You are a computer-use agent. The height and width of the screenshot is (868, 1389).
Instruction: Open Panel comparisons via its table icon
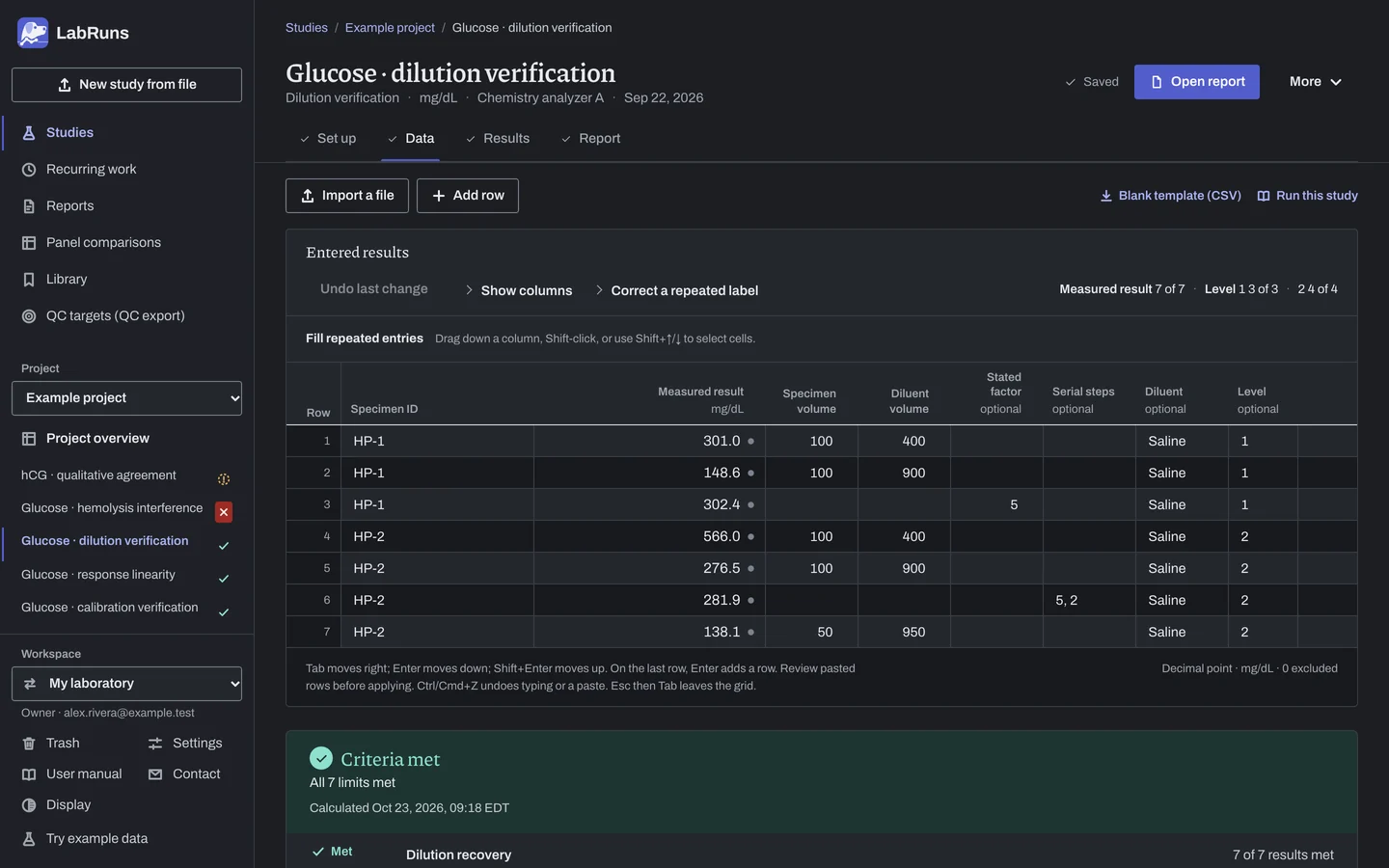[x=29, y=243]
